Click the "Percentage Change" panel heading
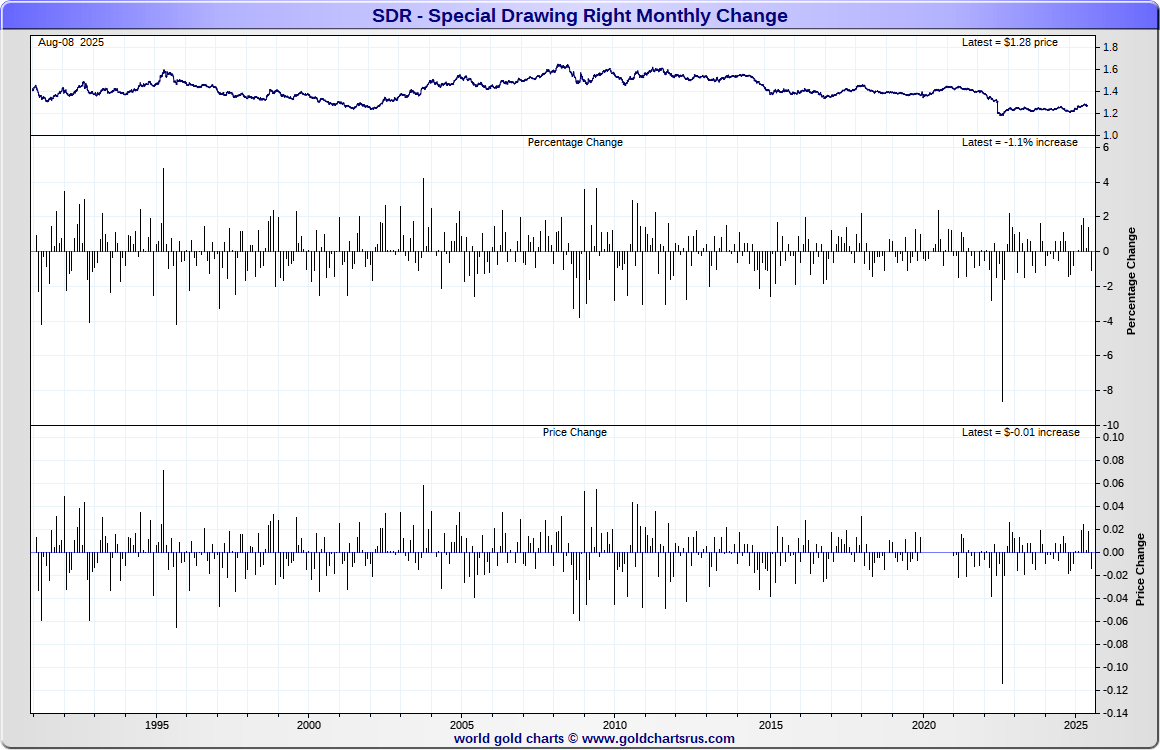The width and height of the screenshot is (1160, 750). click(x=575, y=143)
